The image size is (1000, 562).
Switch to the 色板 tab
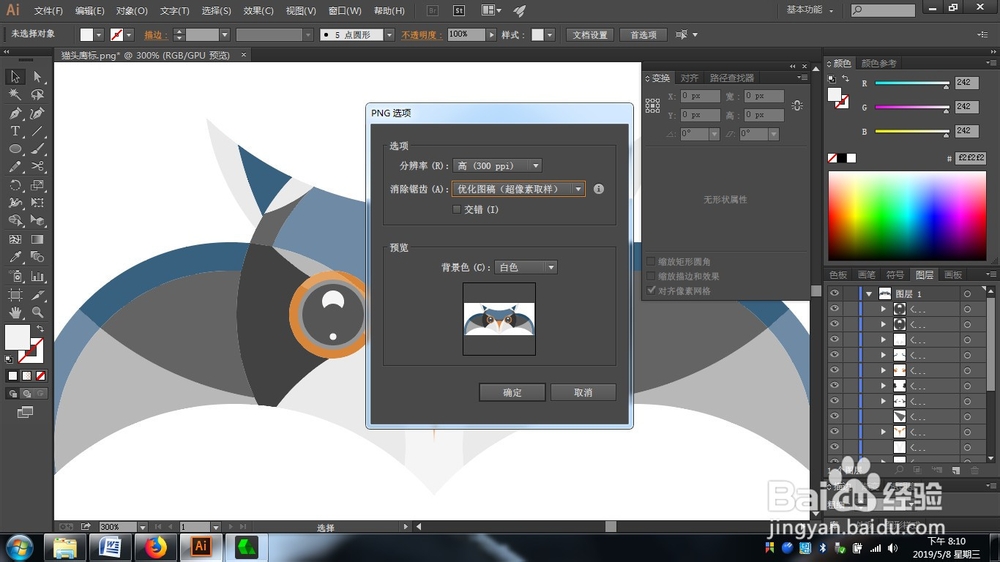pyautogui.click(x=838, y=275)
